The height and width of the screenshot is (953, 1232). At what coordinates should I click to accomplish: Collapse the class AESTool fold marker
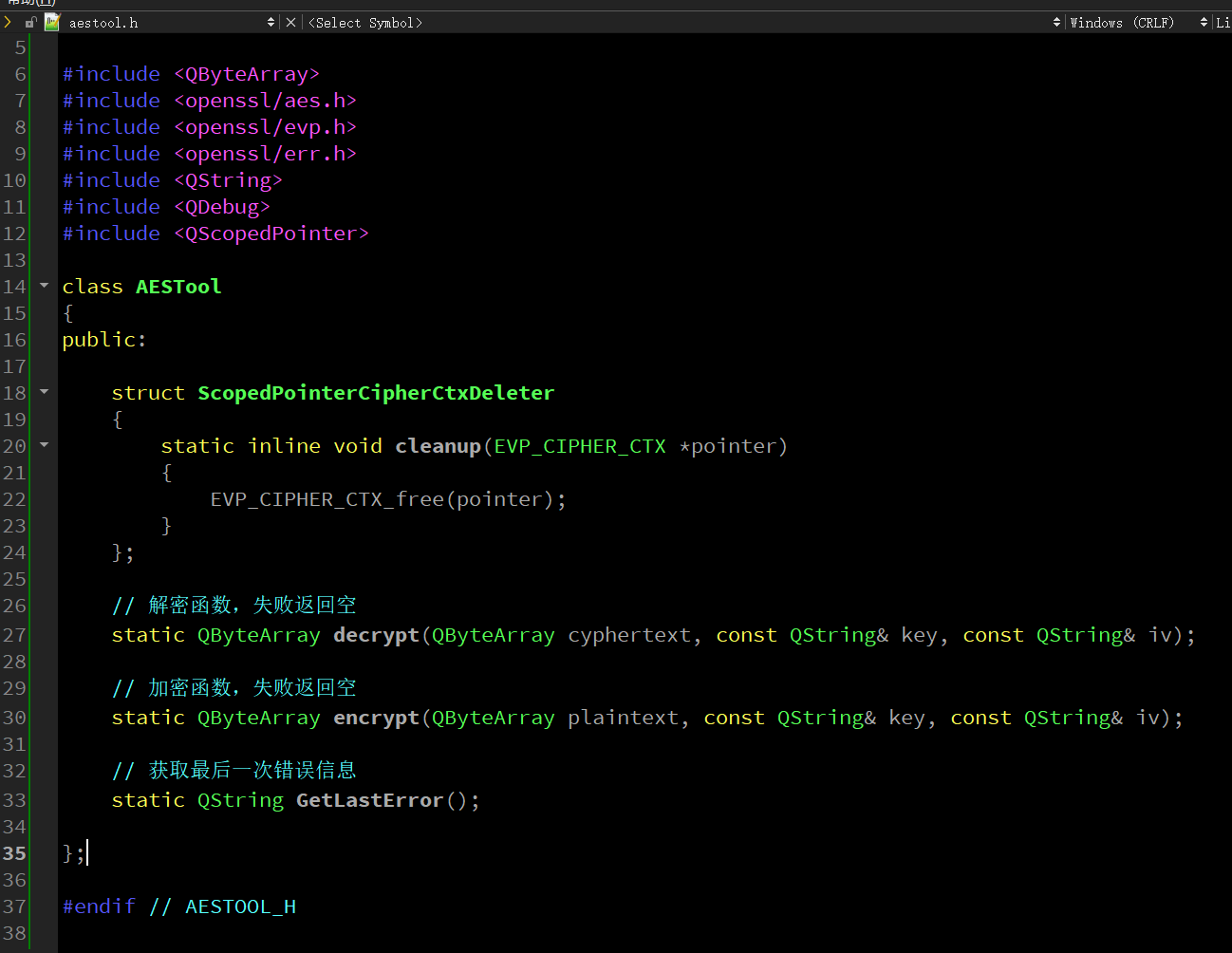[x=44, y=285]
